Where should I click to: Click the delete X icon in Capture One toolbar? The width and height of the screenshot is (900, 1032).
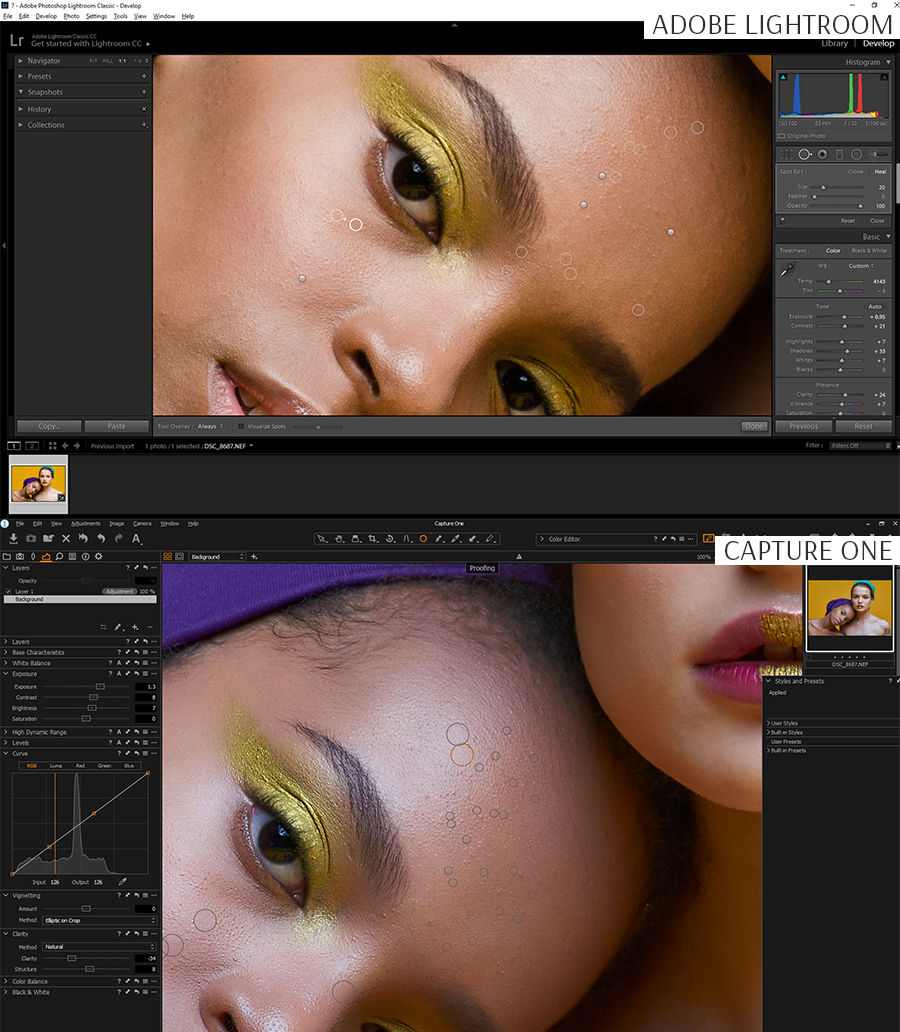[x=66, y=538]
